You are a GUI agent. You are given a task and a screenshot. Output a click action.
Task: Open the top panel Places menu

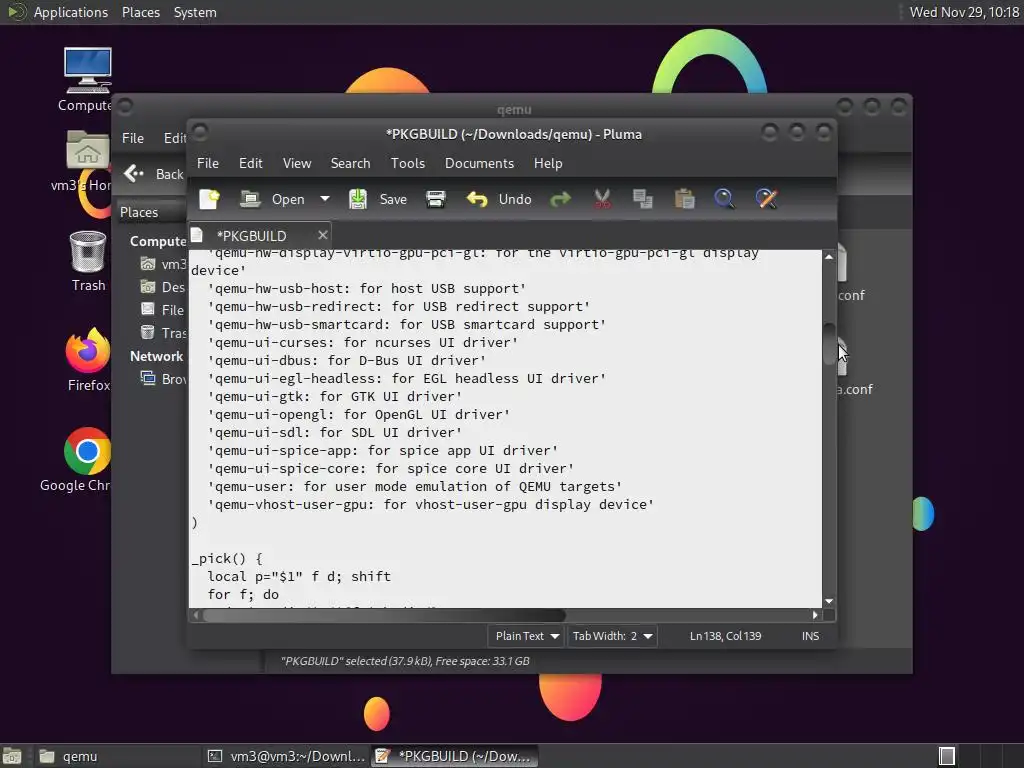point(141,12)
